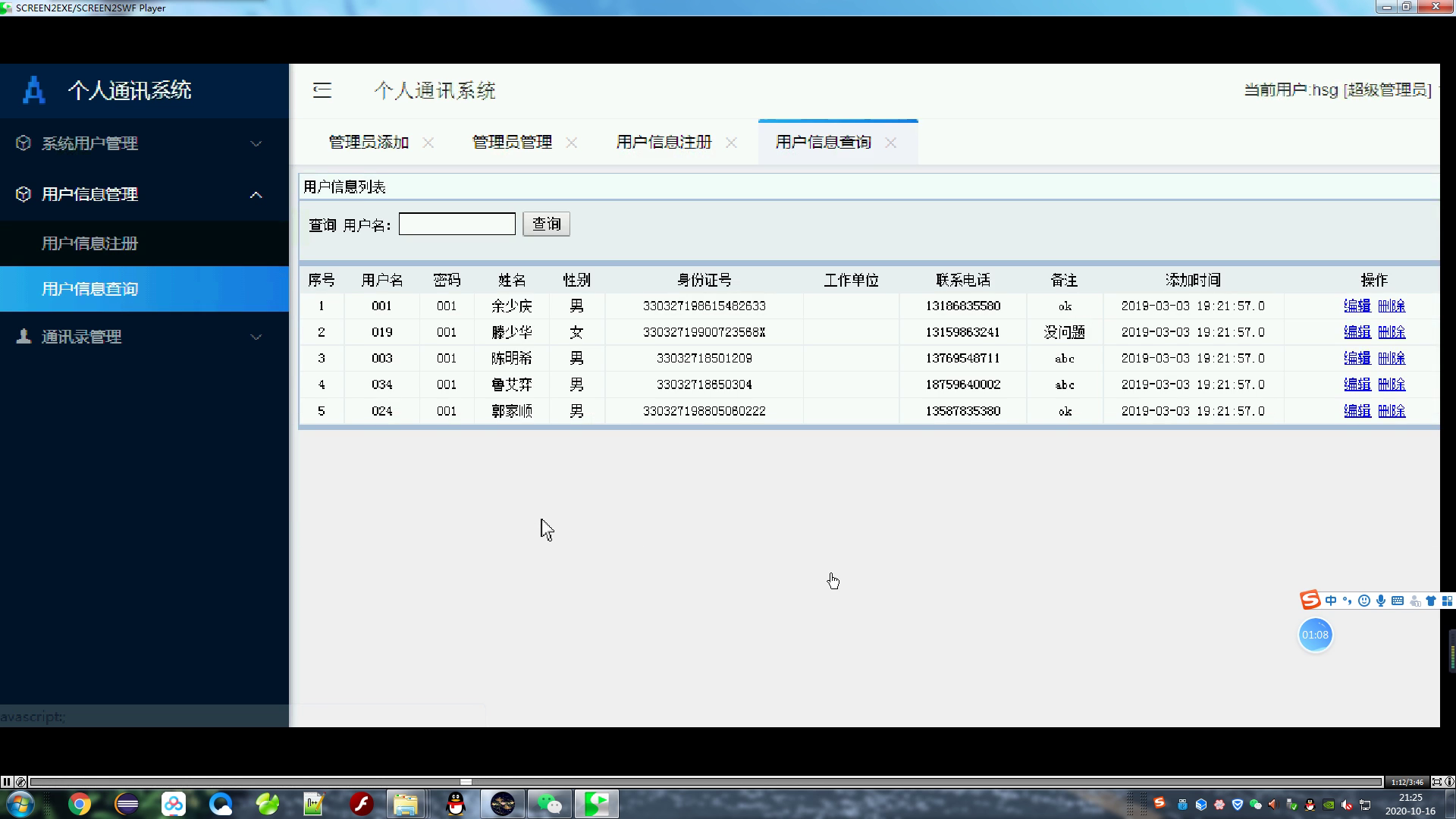Pause the player video playback
The width and height of the screenshot is (1456, 819).
coord(6,782)
